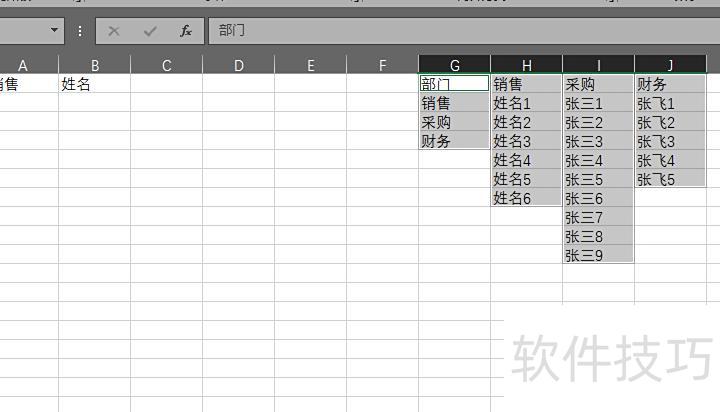The image size is (720, 412).
Task: Select cell 姓名1
Action: 527,103
